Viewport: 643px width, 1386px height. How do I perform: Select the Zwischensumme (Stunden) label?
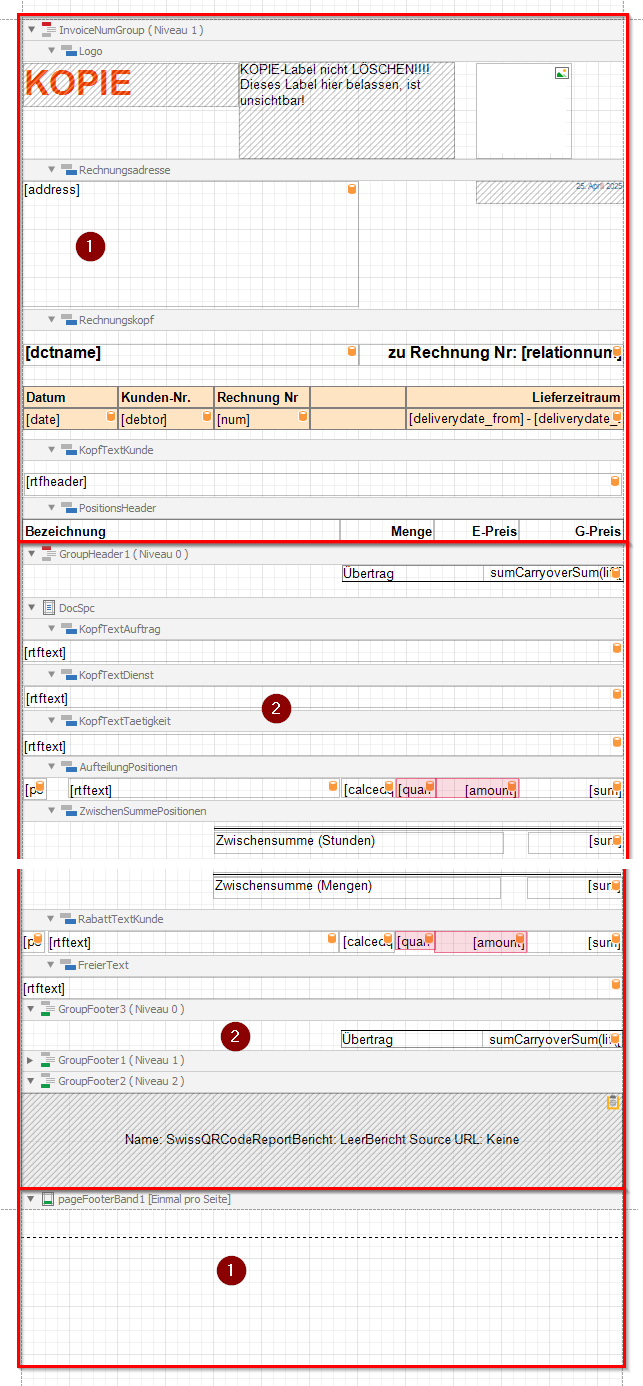pyautogui.click(x=358, y=841)
